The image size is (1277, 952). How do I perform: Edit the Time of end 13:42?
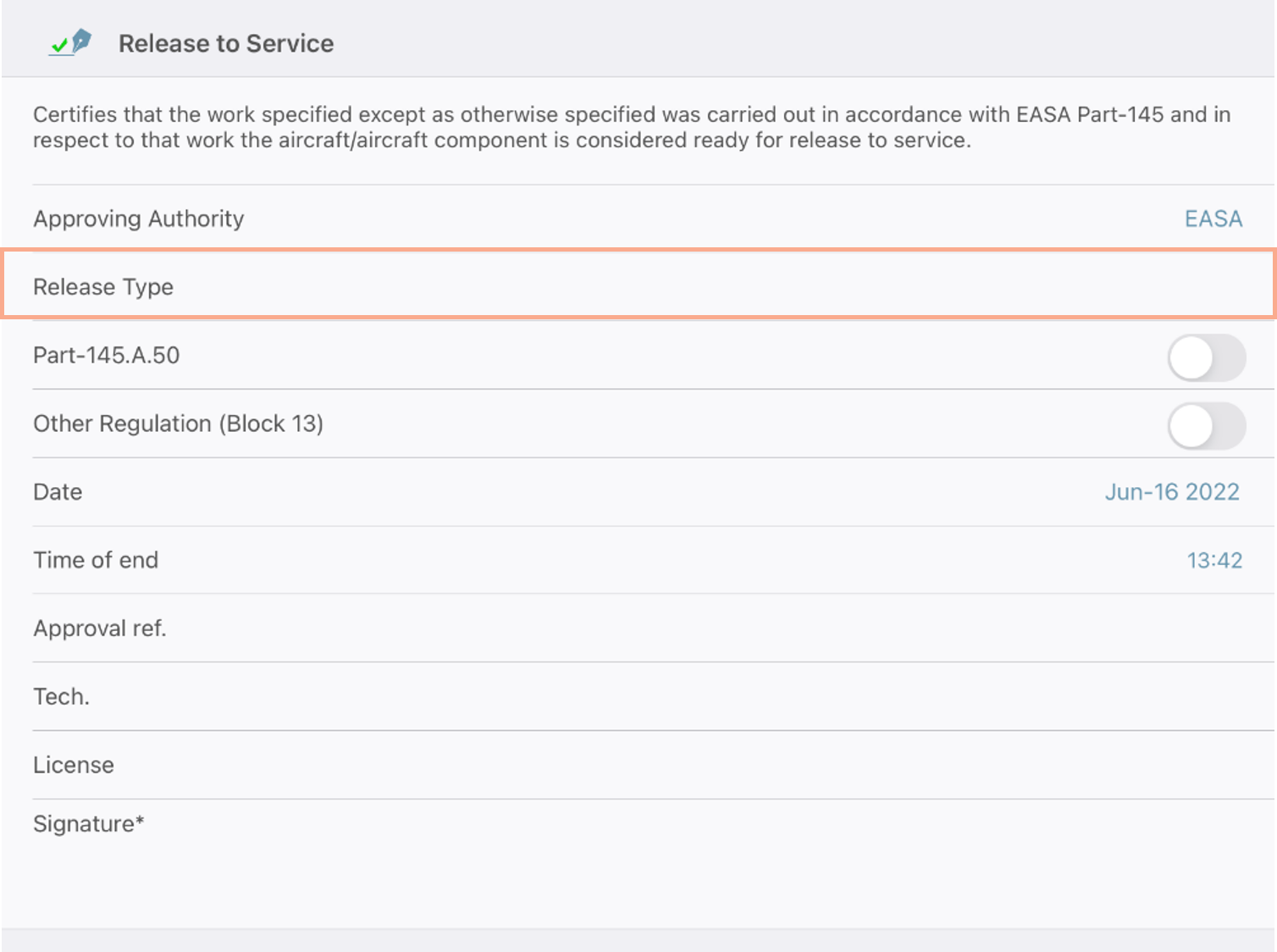click(x=1214, y=560)
